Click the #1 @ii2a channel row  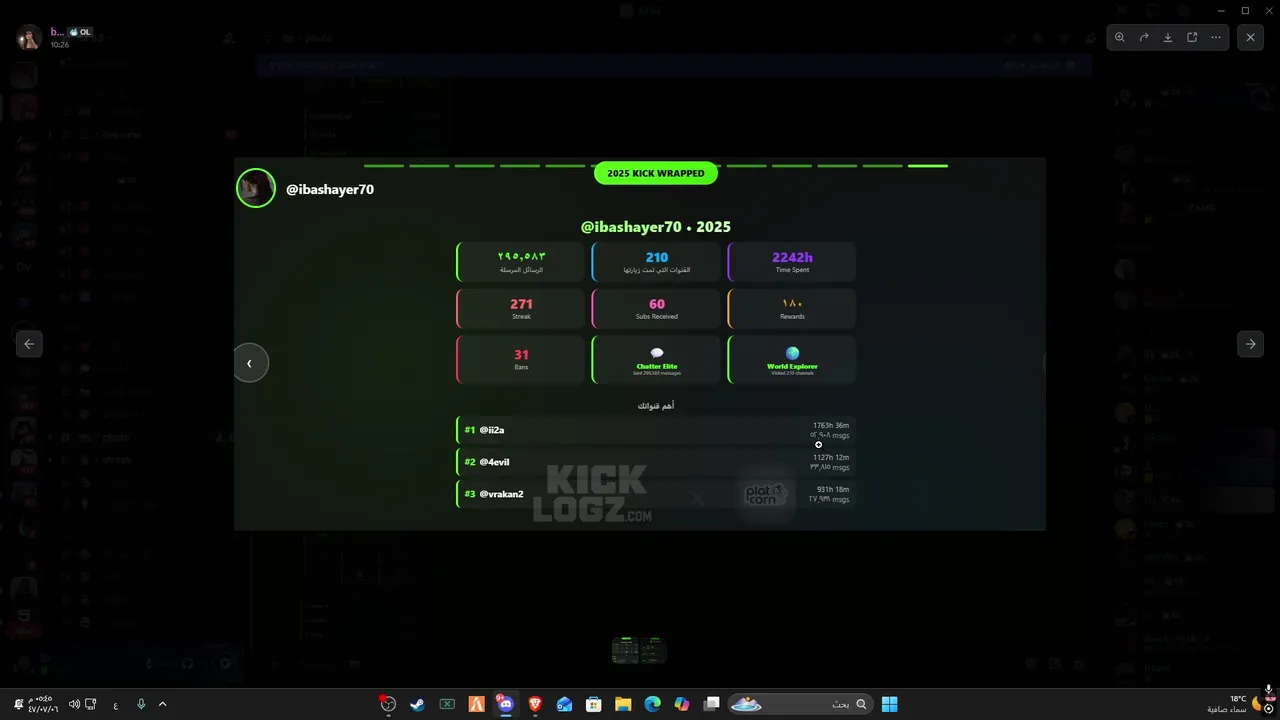pos(656,430)
